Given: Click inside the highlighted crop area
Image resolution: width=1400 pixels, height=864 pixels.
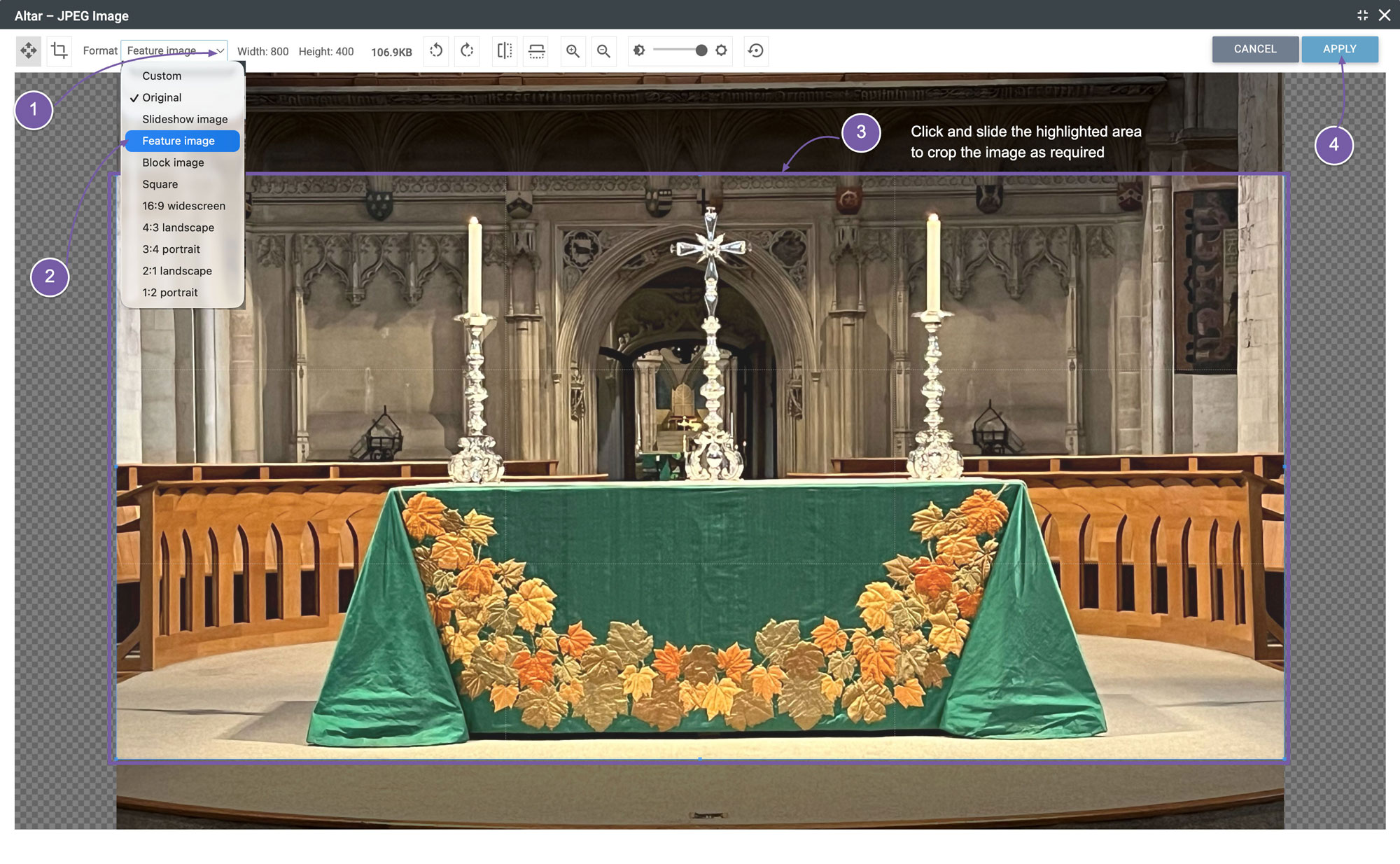Looking at the screenshot, I should click(x=700, y=467).
